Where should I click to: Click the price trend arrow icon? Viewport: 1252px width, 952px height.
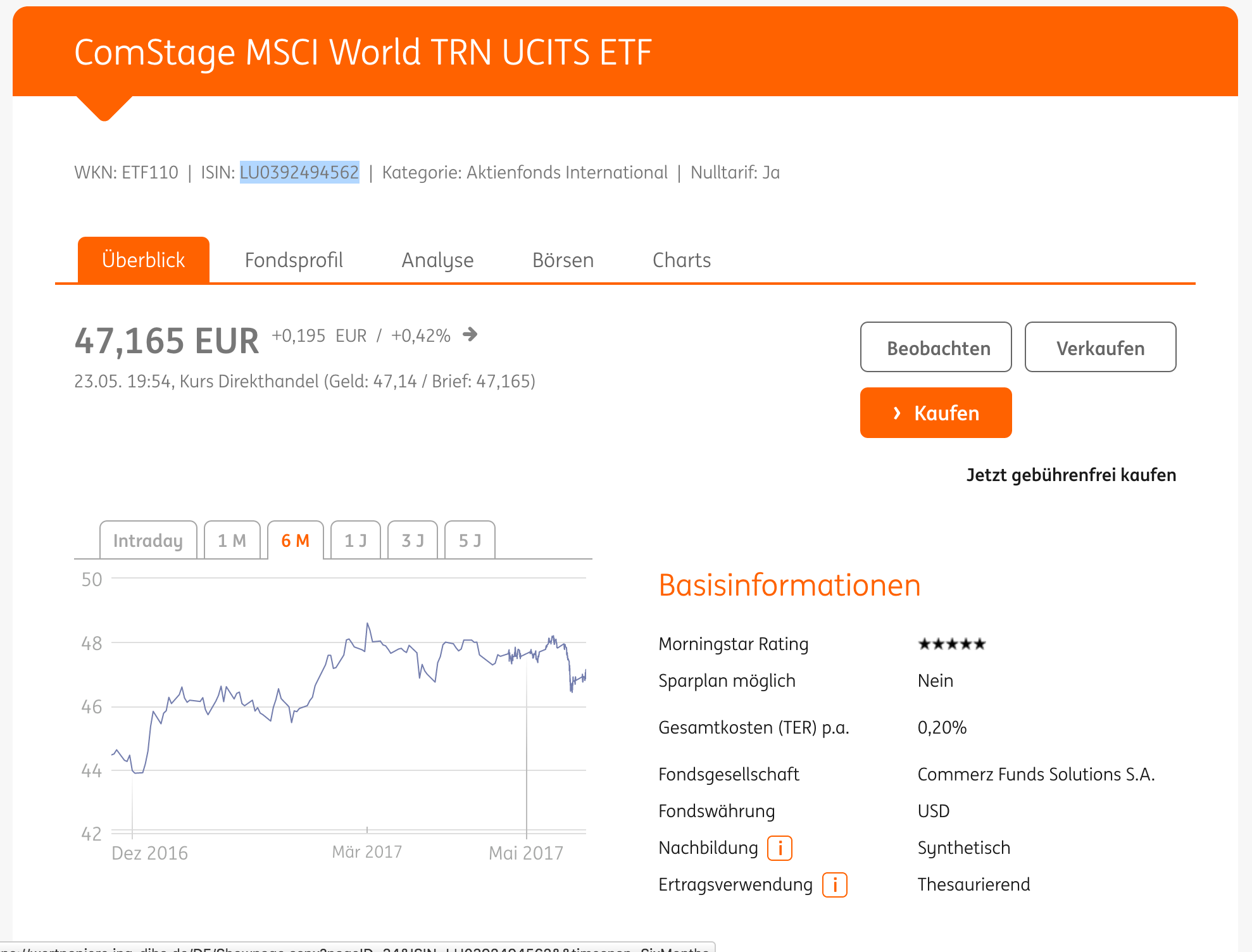[470, 334]
